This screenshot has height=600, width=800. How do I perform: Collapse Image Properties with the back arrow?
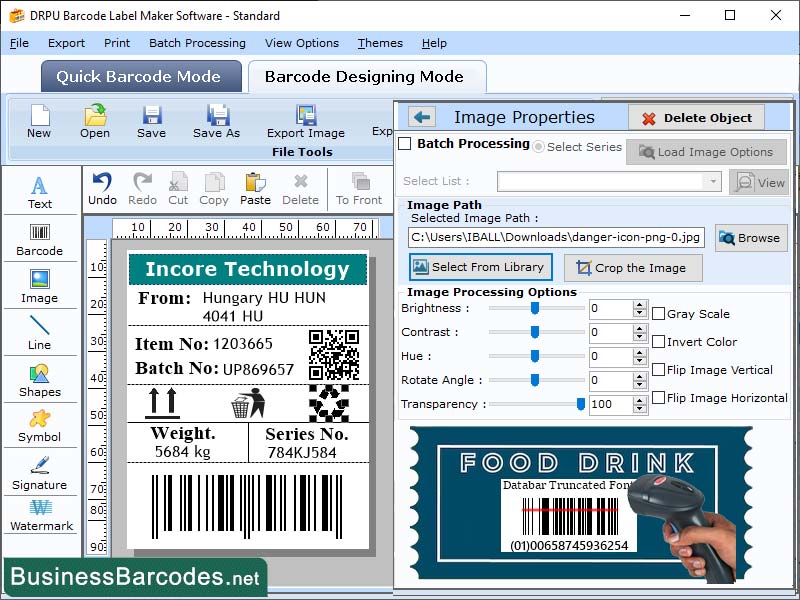420,117
